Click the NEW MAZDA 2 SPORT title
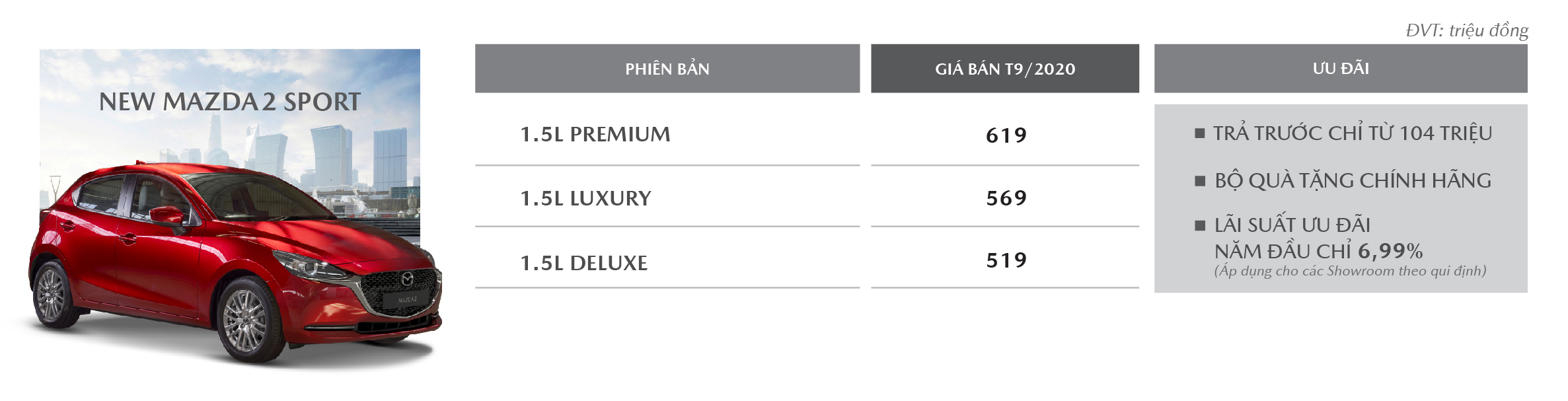The height and width of the screenshot is (401, 1568). 230,102
